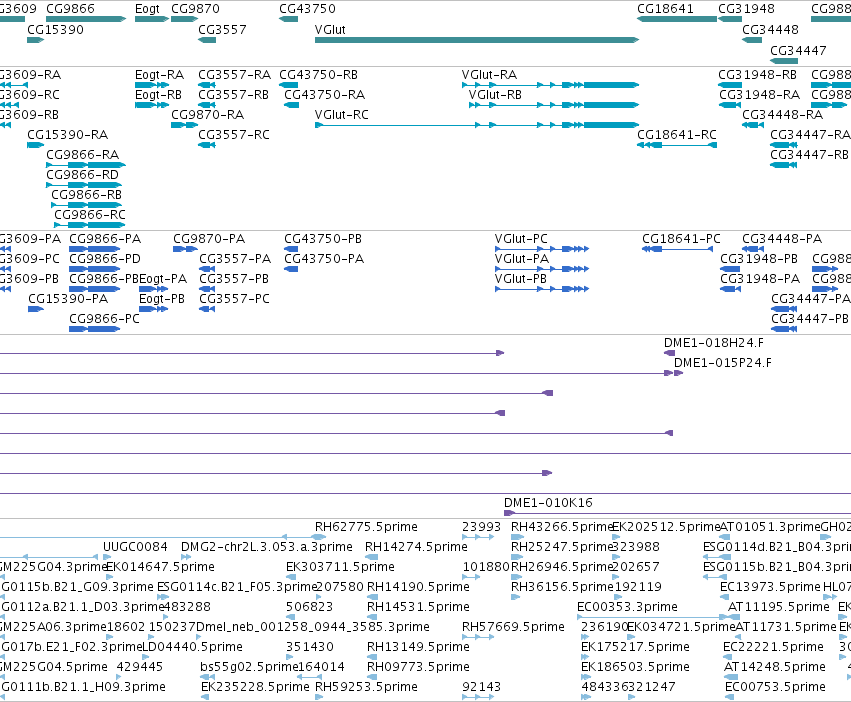The width and height of the screenshot is (851, 702).
Task: Select the CG15390-RA transcript label
Action: 68,135
